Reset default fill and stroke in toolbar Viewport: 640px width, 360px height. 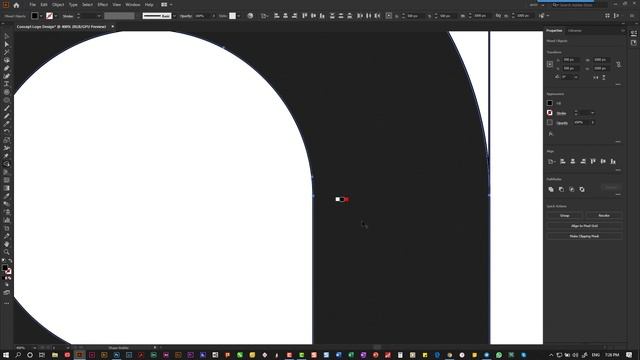pyautogui.click(x=4, y=261)
